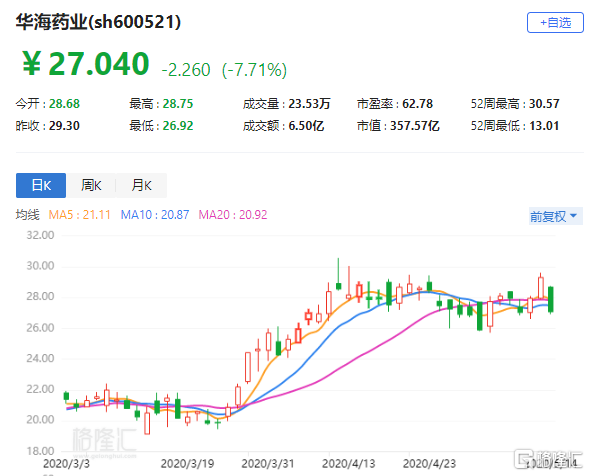Click the 均线 label
The width and height of the screenshot is (589, 476).
point(27,215)
